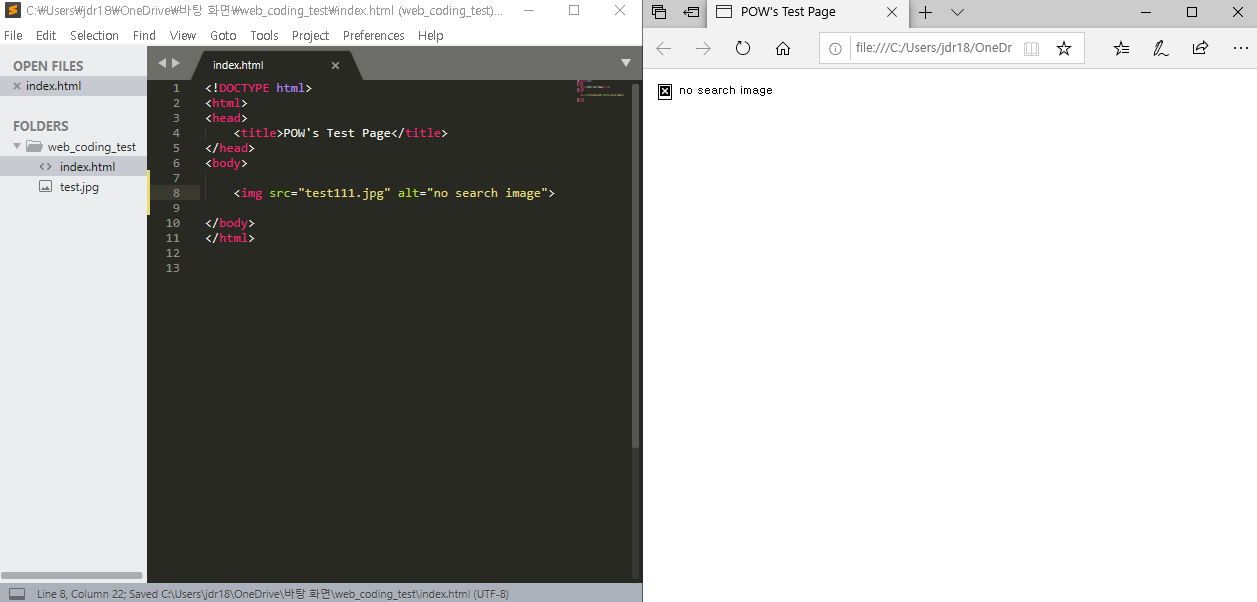Go to the Edge home page

click(783, 48)
